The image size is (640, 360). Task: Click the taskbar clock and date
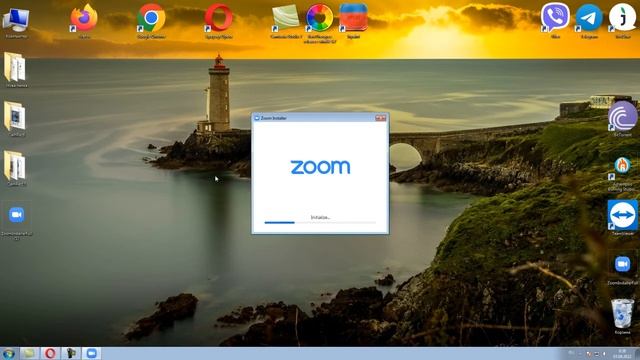coord(622,353)
